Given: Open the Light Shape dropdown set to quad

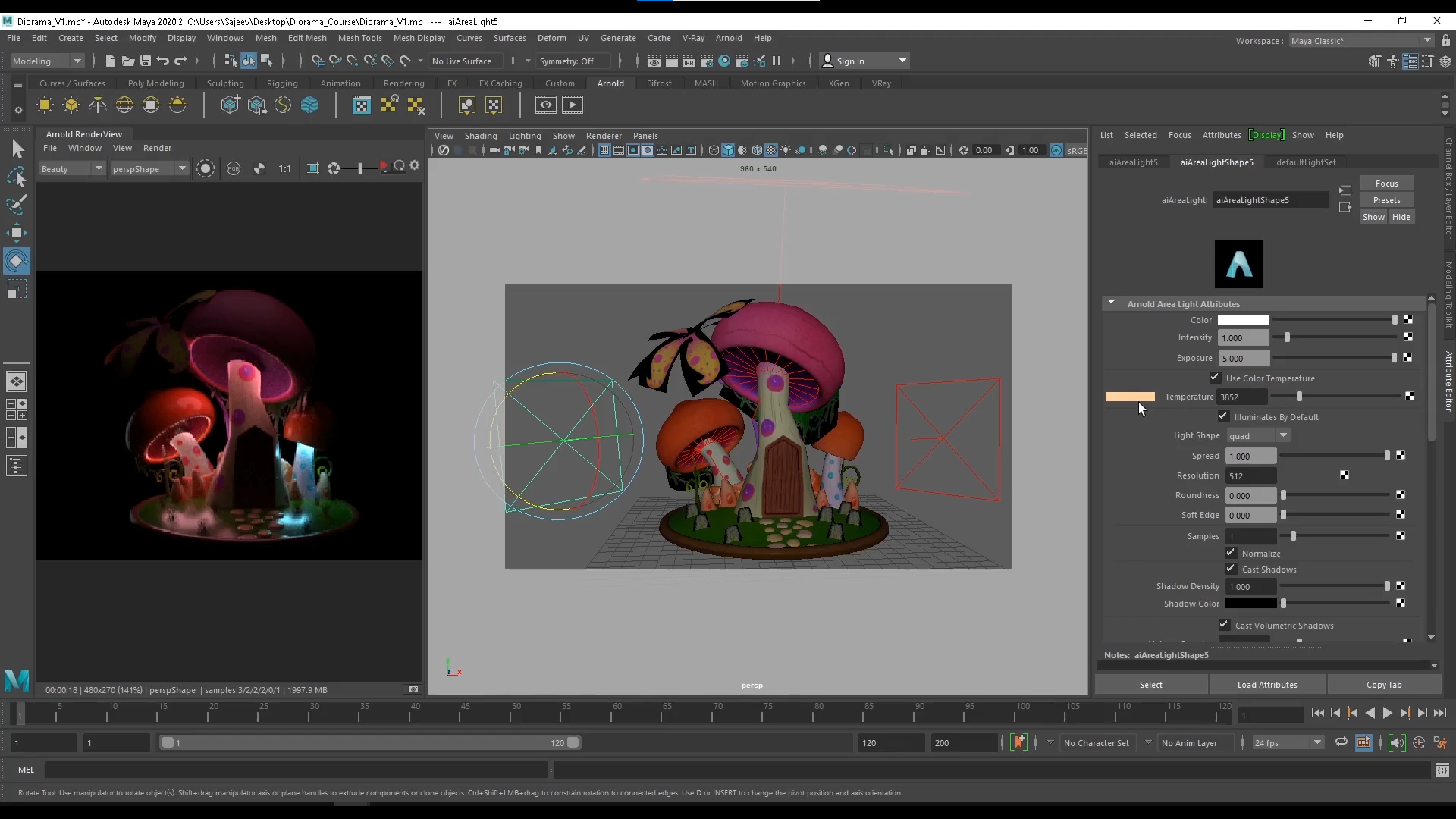Looking at the screenshot, I should pos(1258,435).
